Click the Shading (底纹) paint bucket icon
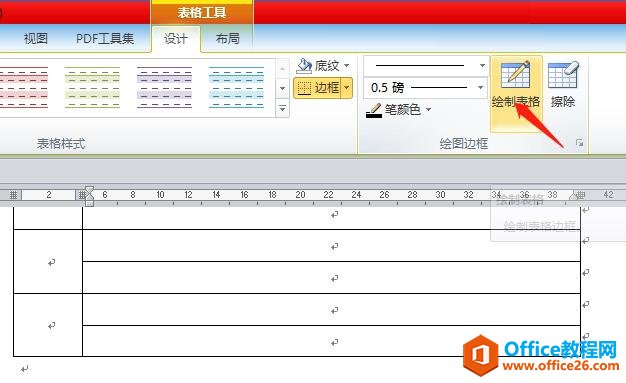 click(x=304, y=65)
